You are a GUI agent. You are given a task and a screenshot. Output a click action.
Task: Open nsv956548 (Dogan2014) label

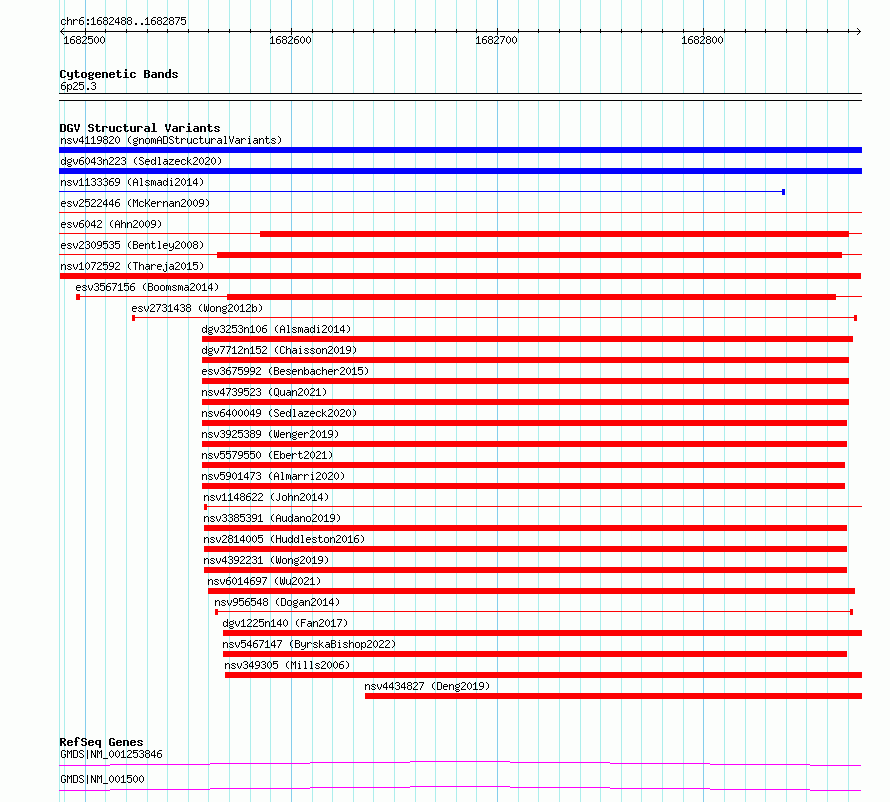(x=277, y=602)
